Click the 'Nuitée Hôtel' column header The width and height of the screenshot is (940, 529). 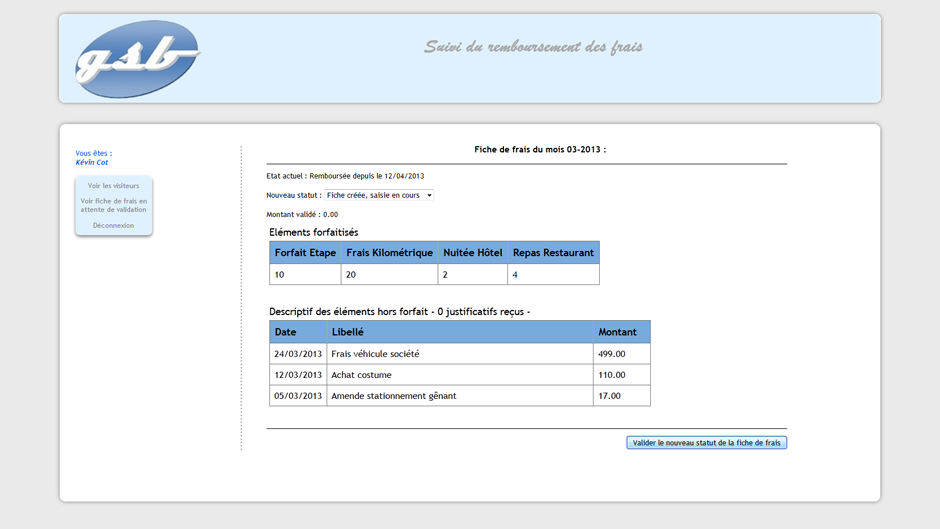[473, 253]
